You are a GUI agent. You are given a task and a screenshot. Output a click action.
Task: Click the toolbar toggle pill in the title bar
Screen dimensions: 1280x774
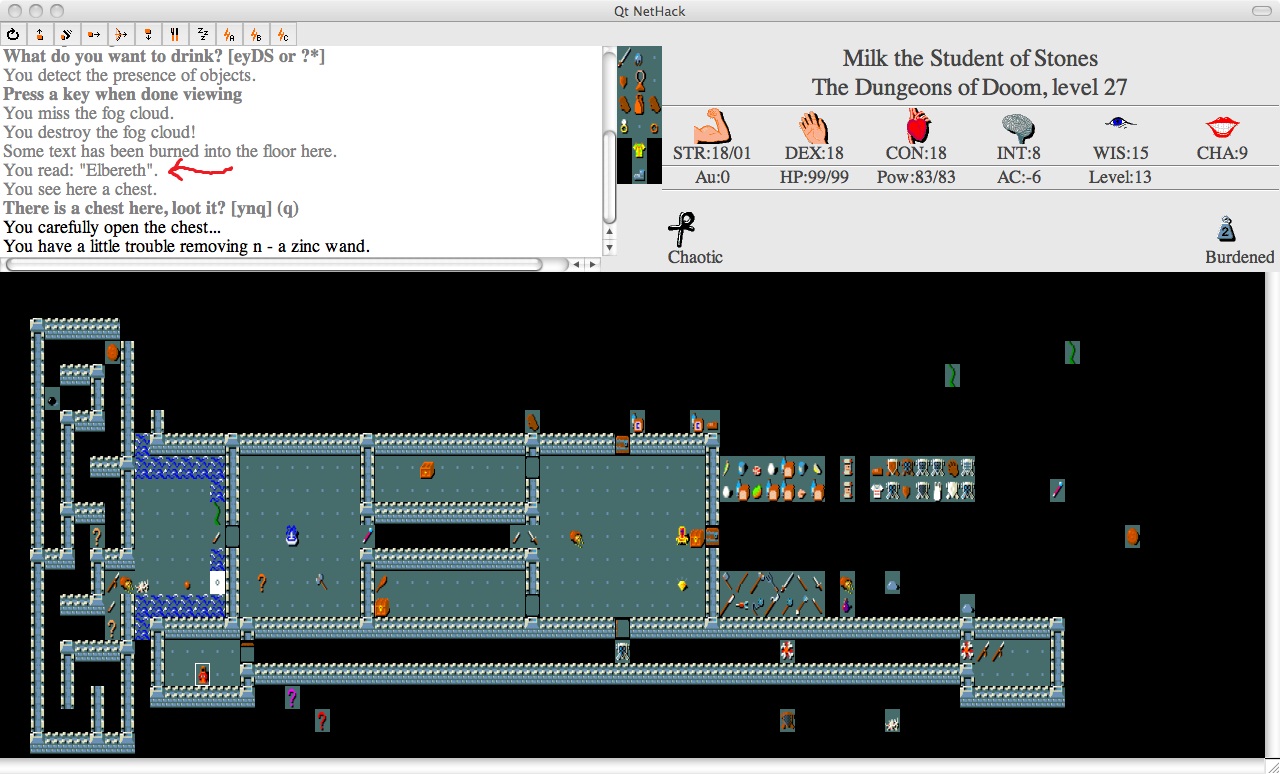click(1261, 11)
